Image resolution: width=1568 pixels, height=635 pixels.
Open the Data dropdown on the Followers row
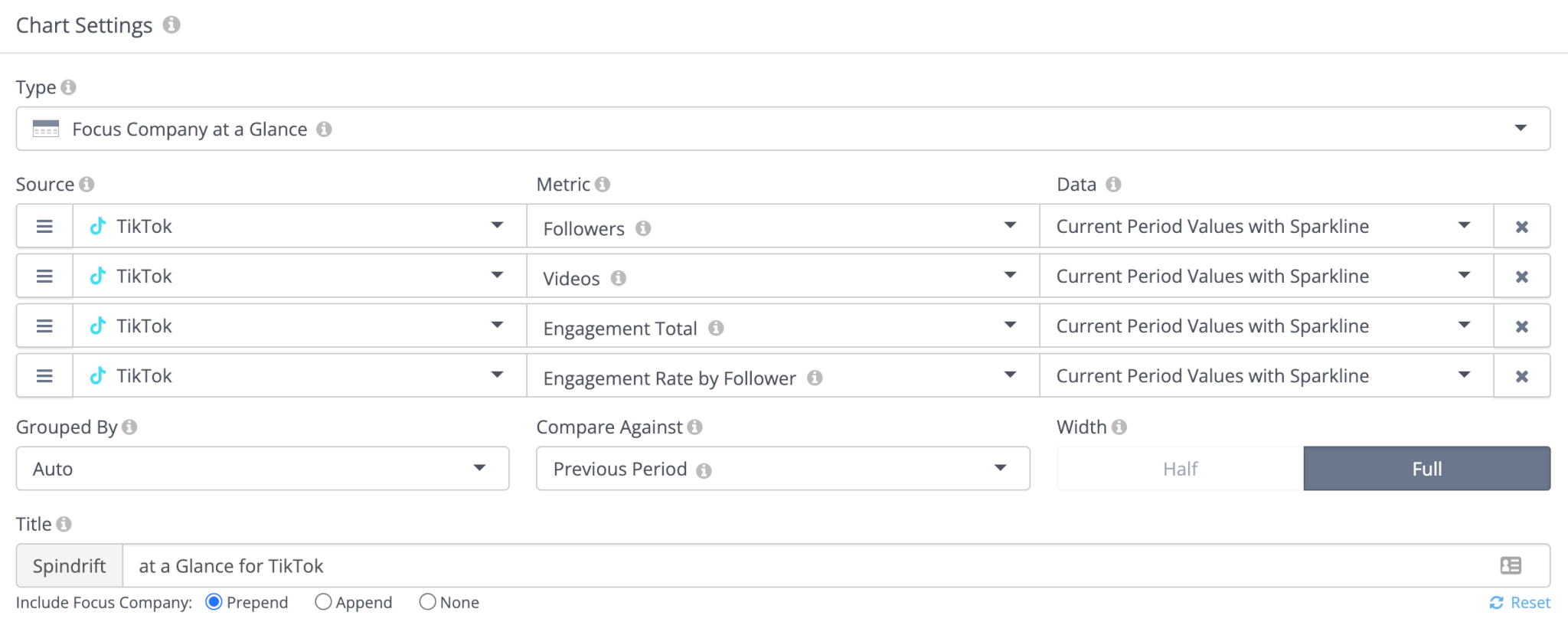click(x=1463, y=225)
